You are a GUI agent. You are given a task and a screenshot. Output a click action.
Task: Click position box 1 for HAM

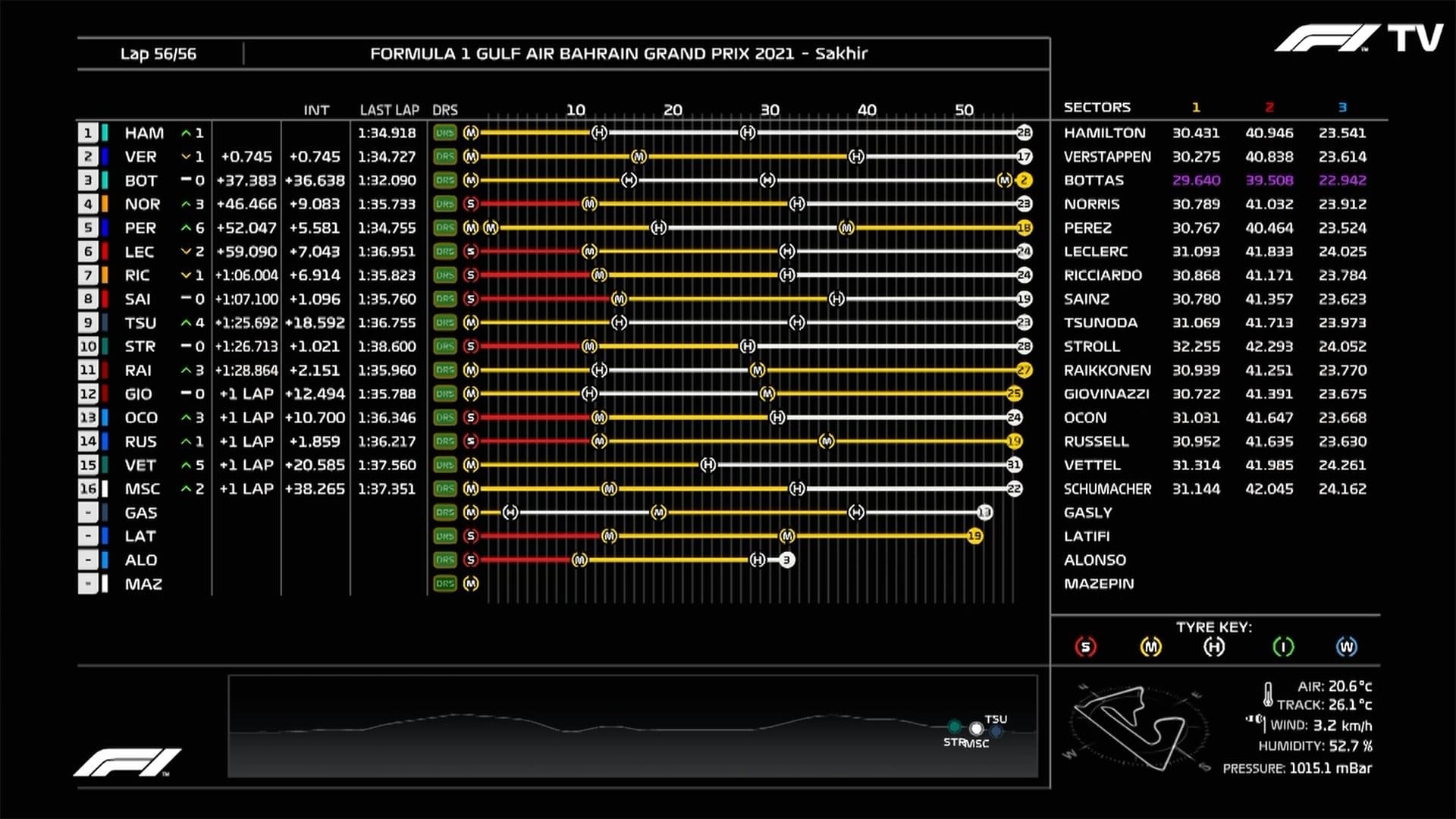(87, 133)
